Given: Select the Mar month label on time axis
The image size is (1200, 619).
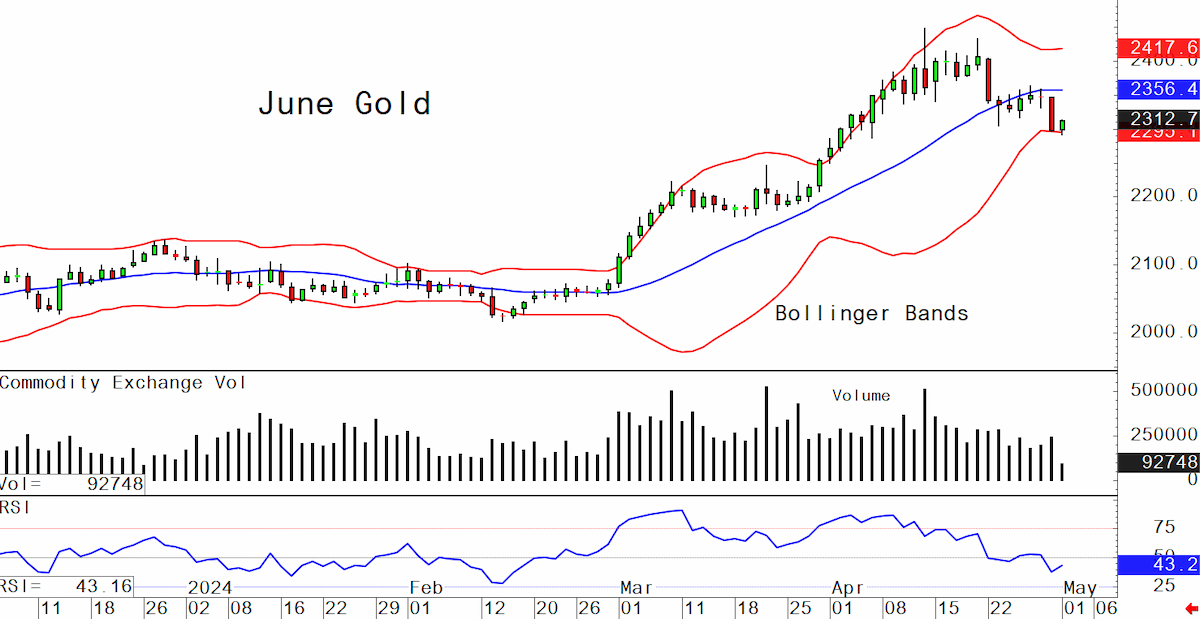Looking at the screenshot, I should 635,587.
